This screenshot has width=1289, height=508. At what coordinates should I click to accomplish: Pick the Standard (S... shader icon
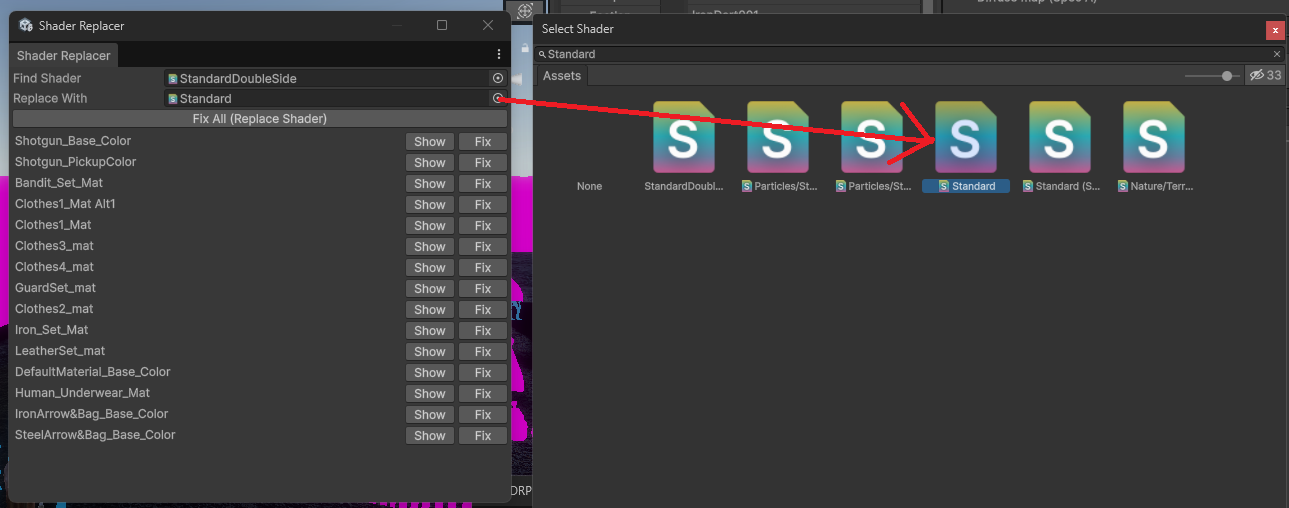click(1059, 140)
